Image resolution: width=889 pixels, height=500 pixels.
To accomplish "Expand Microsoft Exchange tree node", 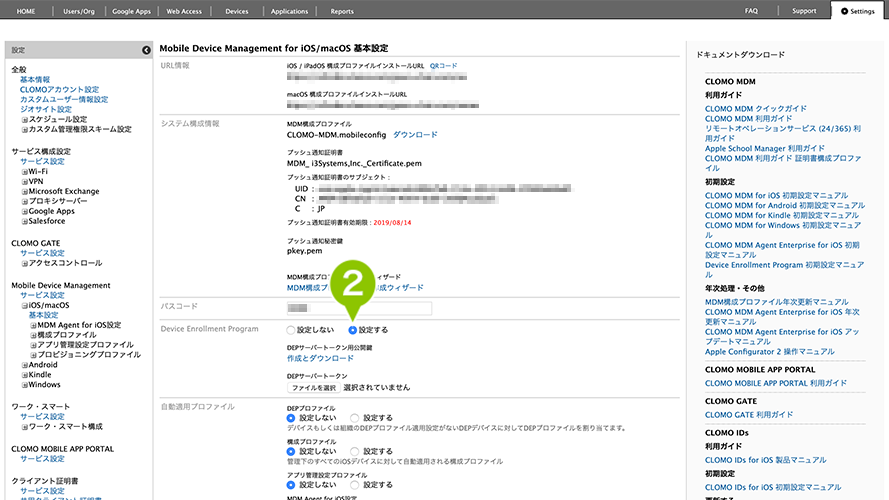I will (25, 192).
